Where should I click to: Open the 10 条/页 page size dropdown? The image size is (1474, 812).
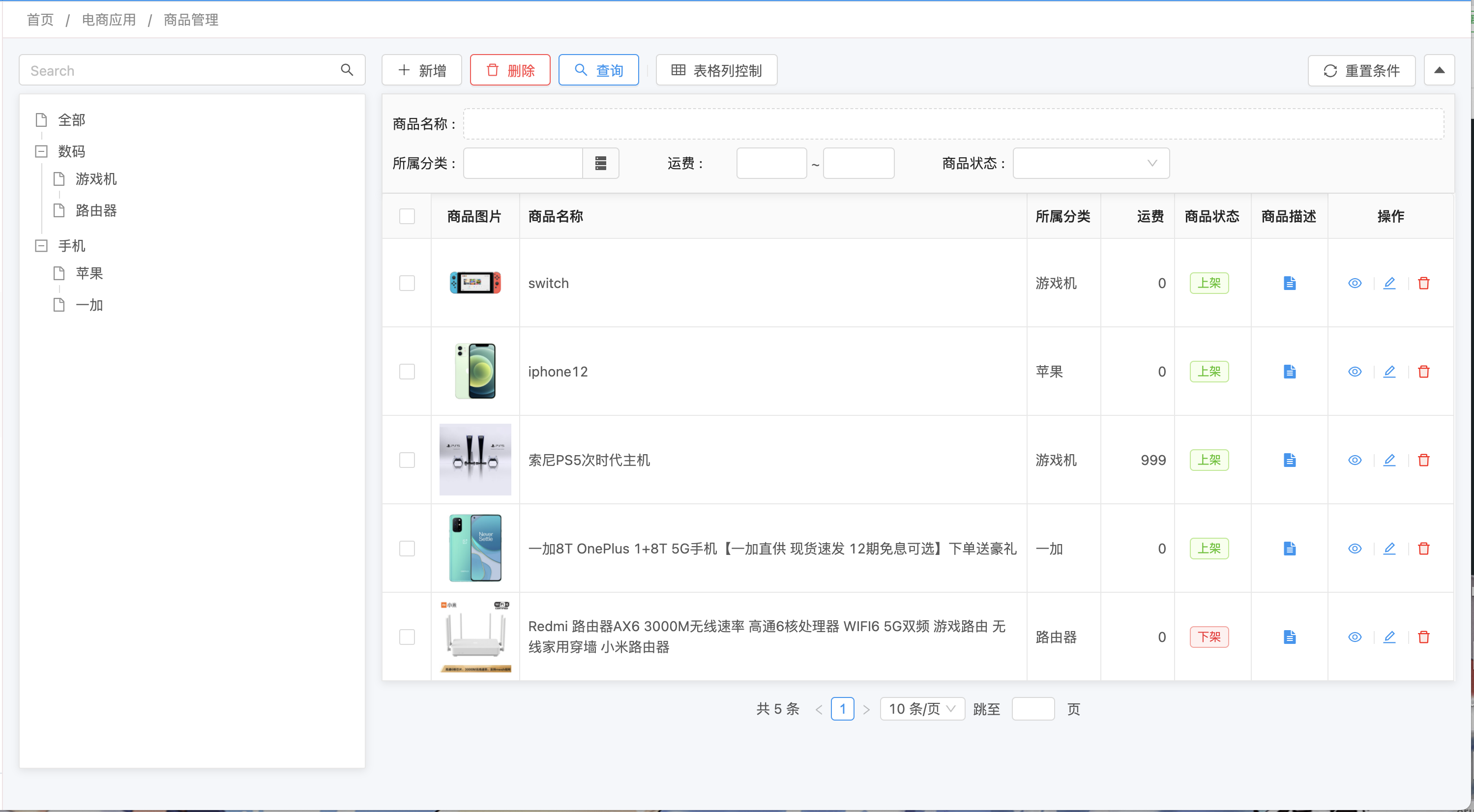pyautogui.click(x=922, y=709)
